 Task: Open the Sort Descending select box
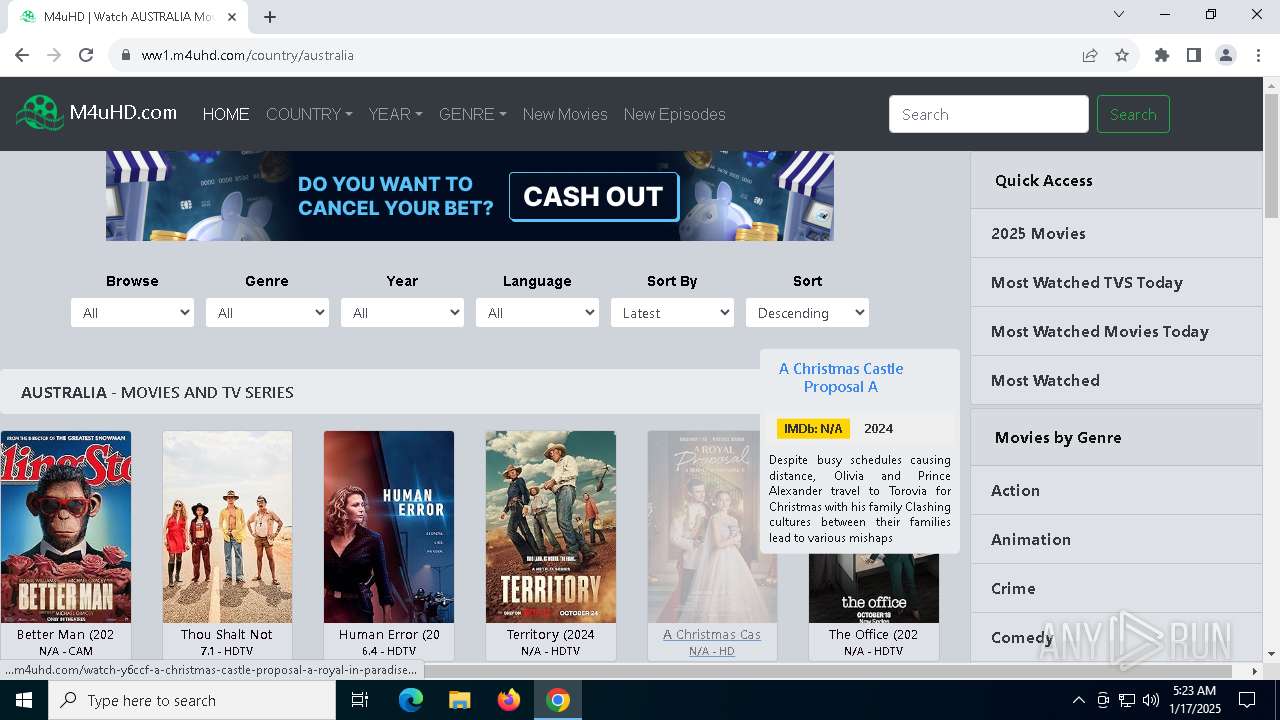807,313
